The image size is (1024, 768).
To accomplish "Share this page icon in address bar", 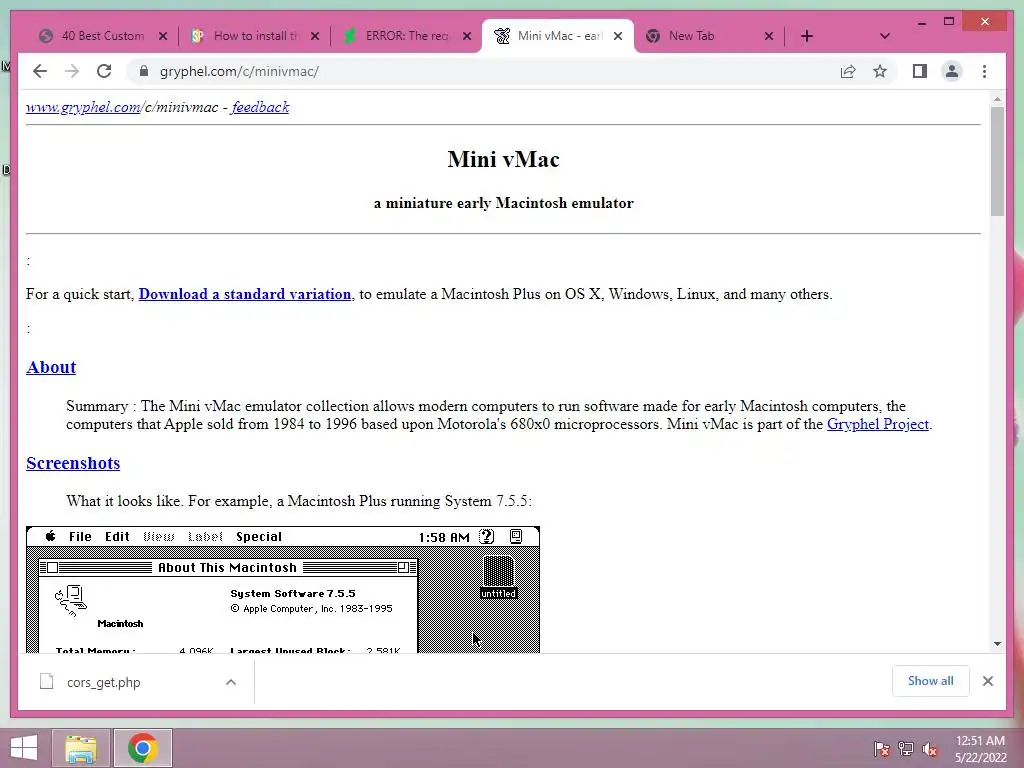I will point(848,71).
